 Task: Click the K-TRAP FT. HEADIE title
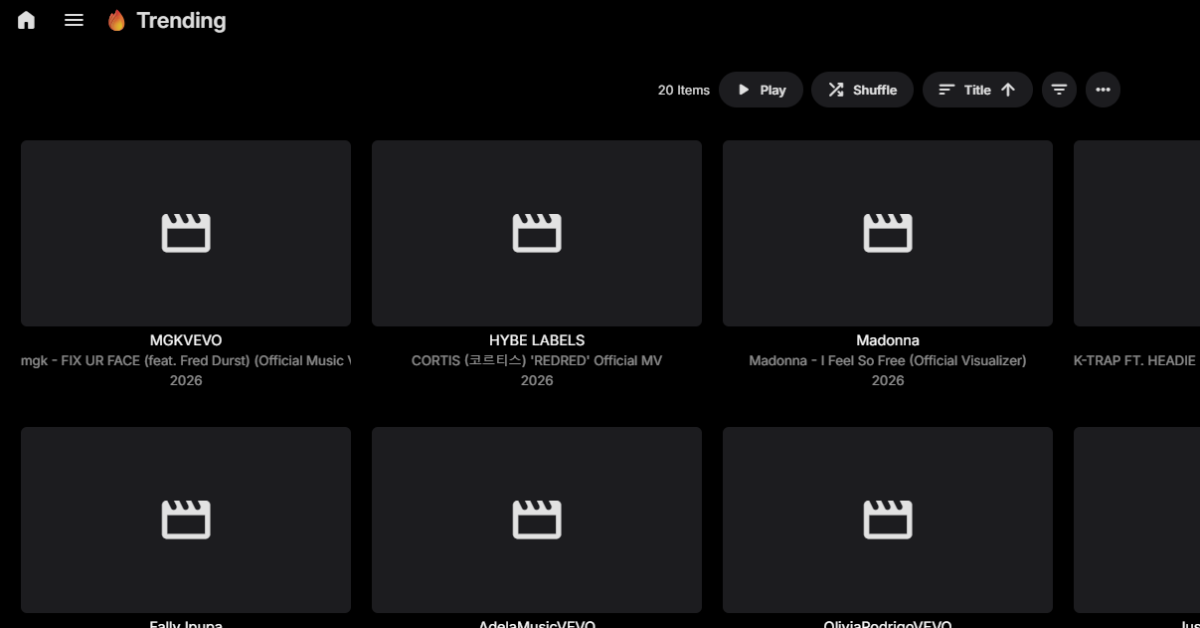1136,360
